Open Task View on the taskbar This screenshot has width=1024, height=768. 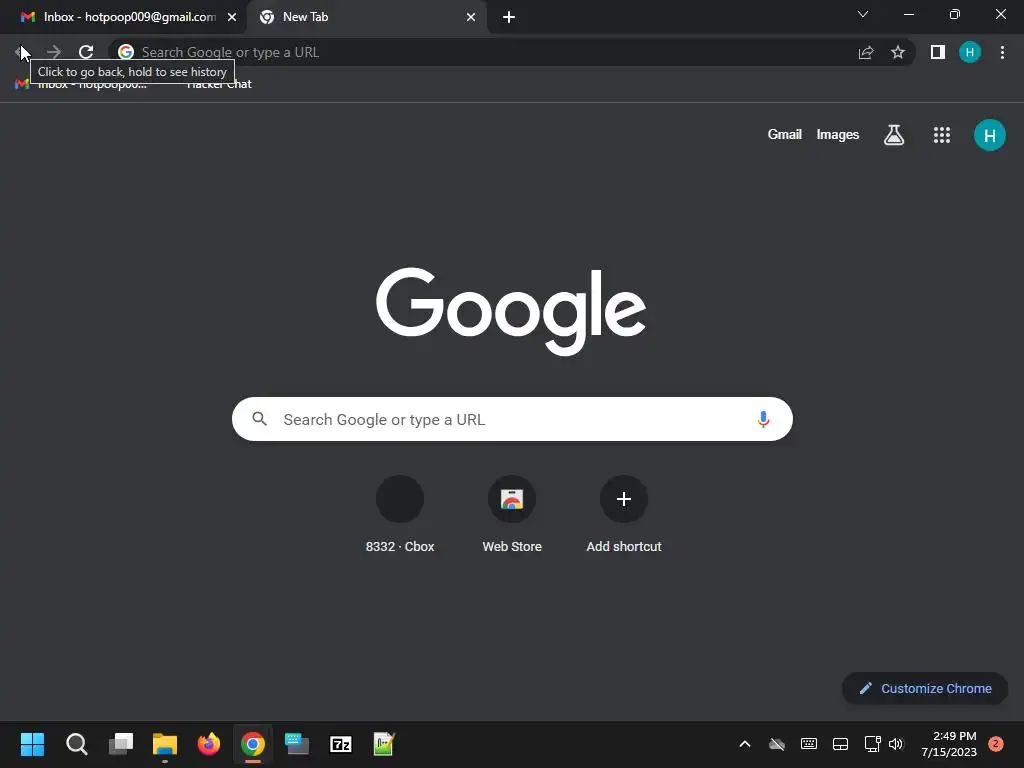coord(121,744)
